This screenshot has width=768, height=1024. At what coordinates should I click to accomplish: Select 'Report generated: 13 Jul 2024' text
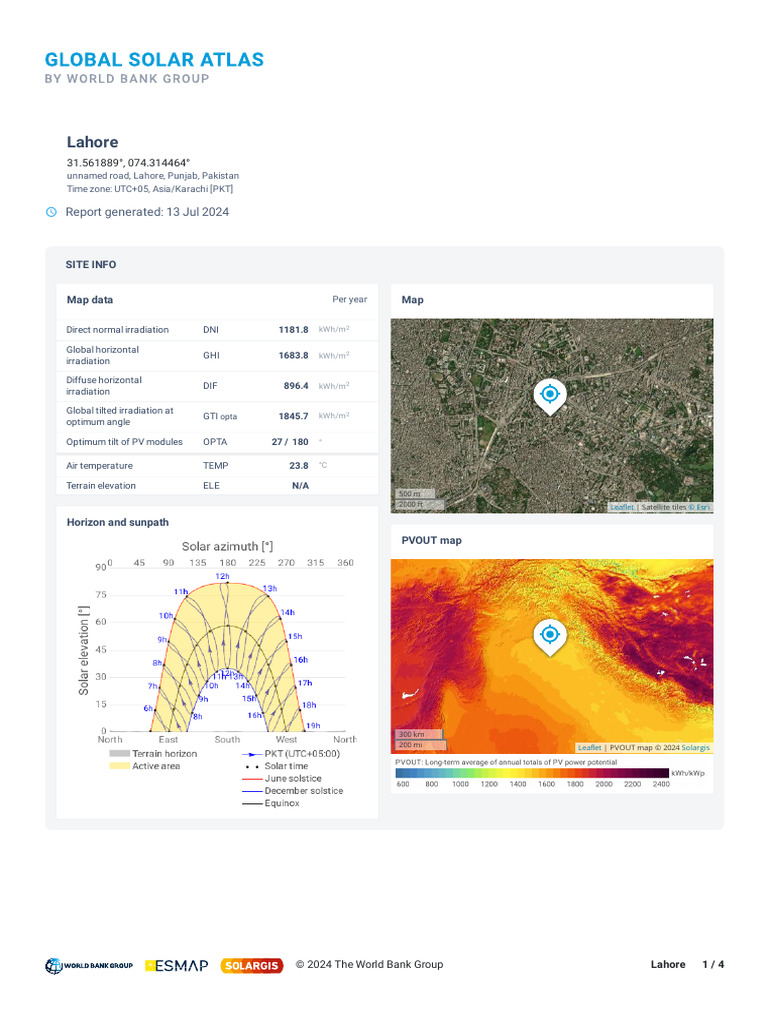pos(147,212)
